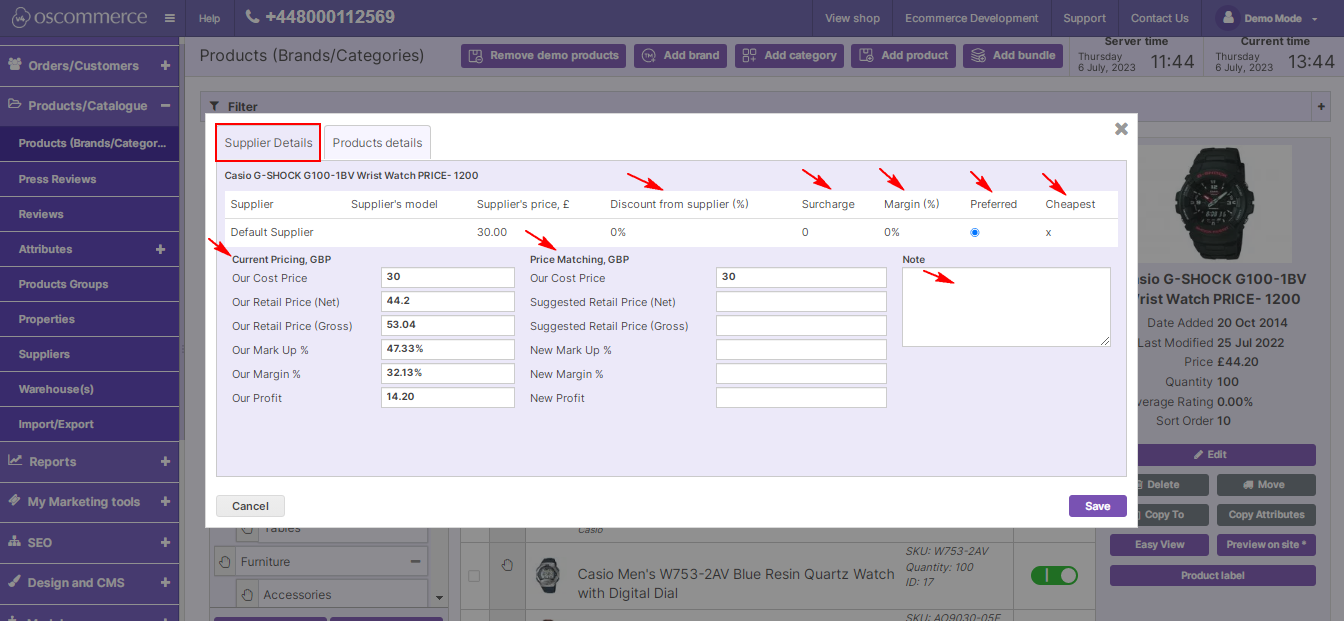
Task: Toggle the hamburger sidebar menu icon
Action: [169, 18]
